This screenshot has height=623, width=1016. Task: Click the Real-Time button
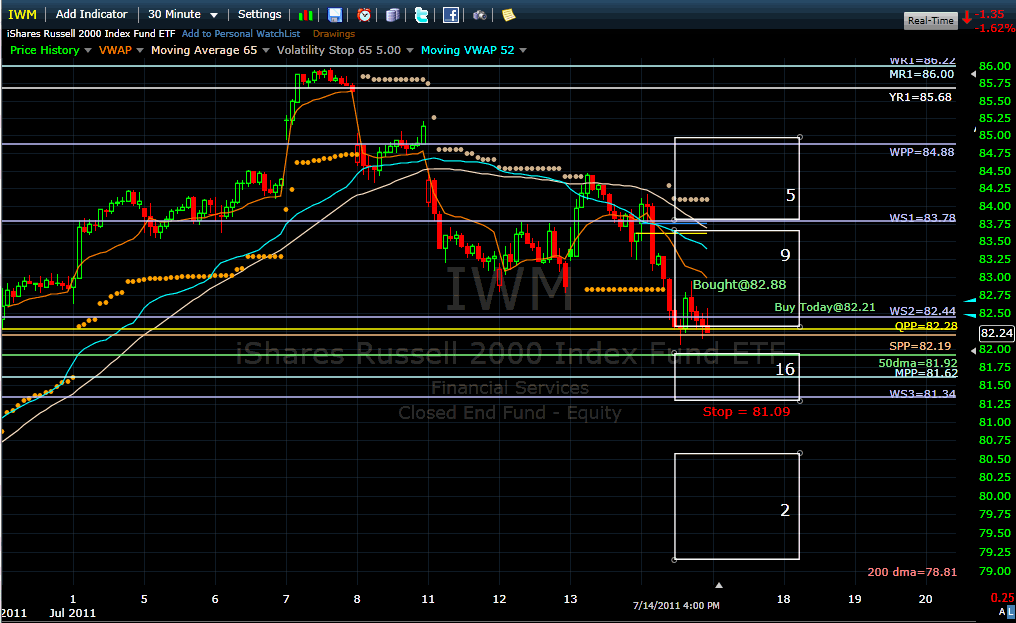click(x=930, y=21)
